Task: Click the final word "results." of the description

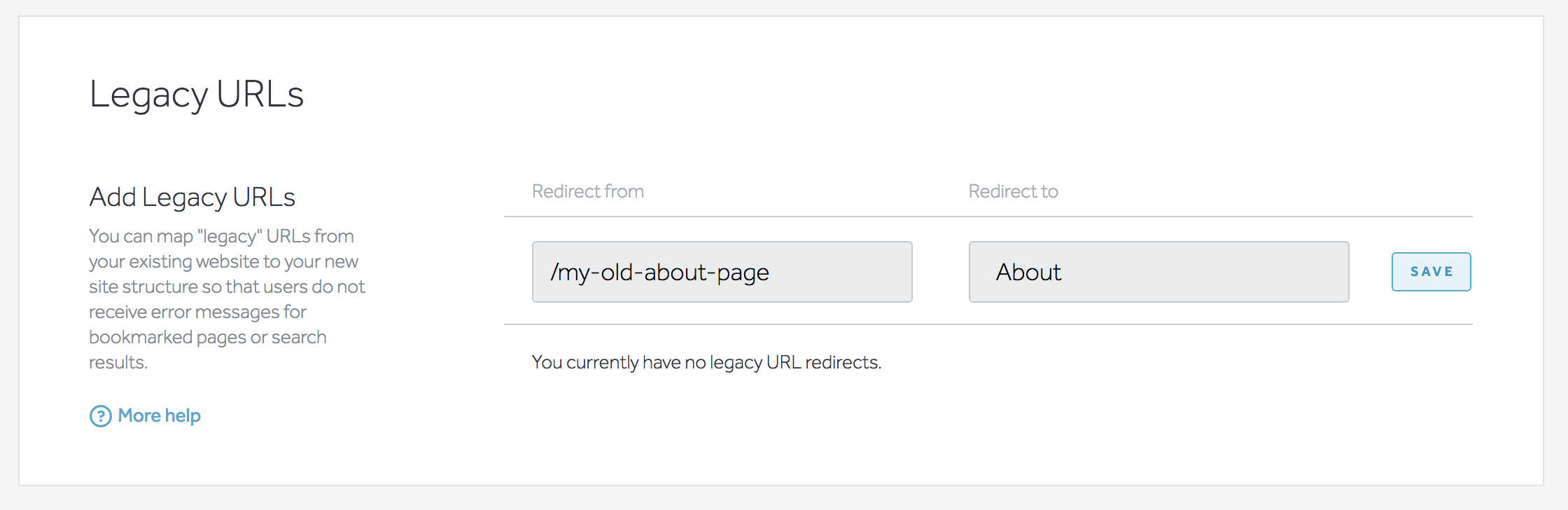Action: coord(118,362)
